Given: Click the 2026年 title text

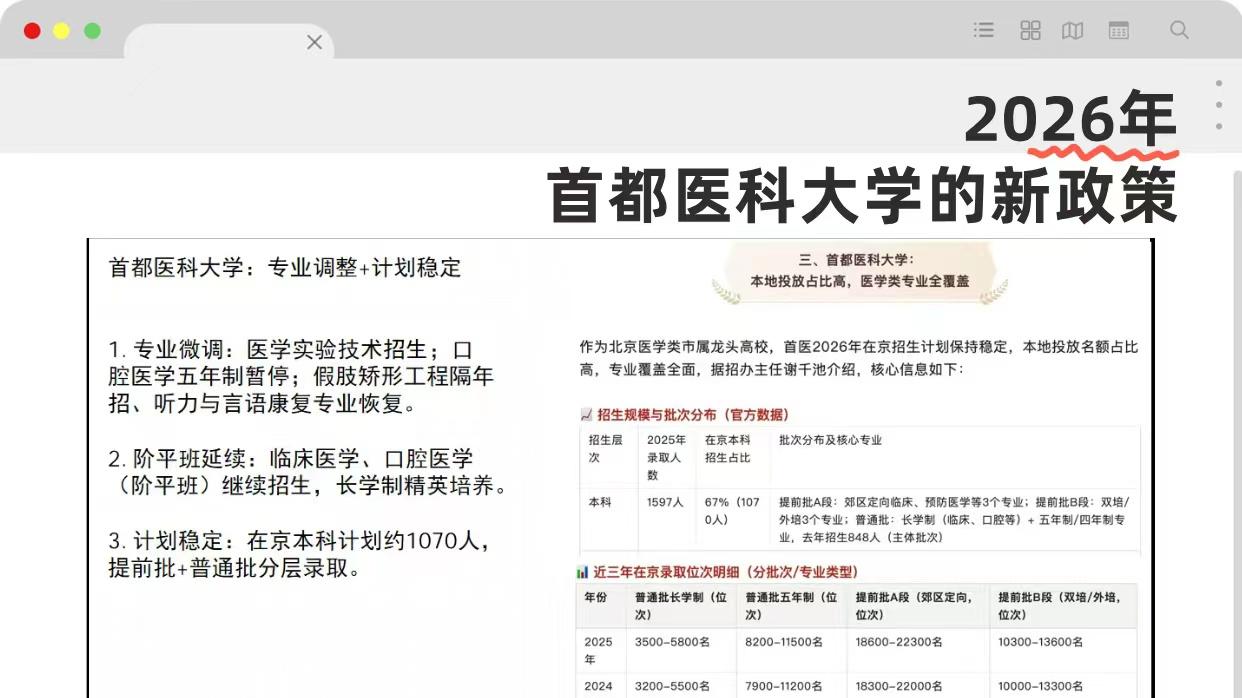Looking at the screenshot, I should 1072,121.
